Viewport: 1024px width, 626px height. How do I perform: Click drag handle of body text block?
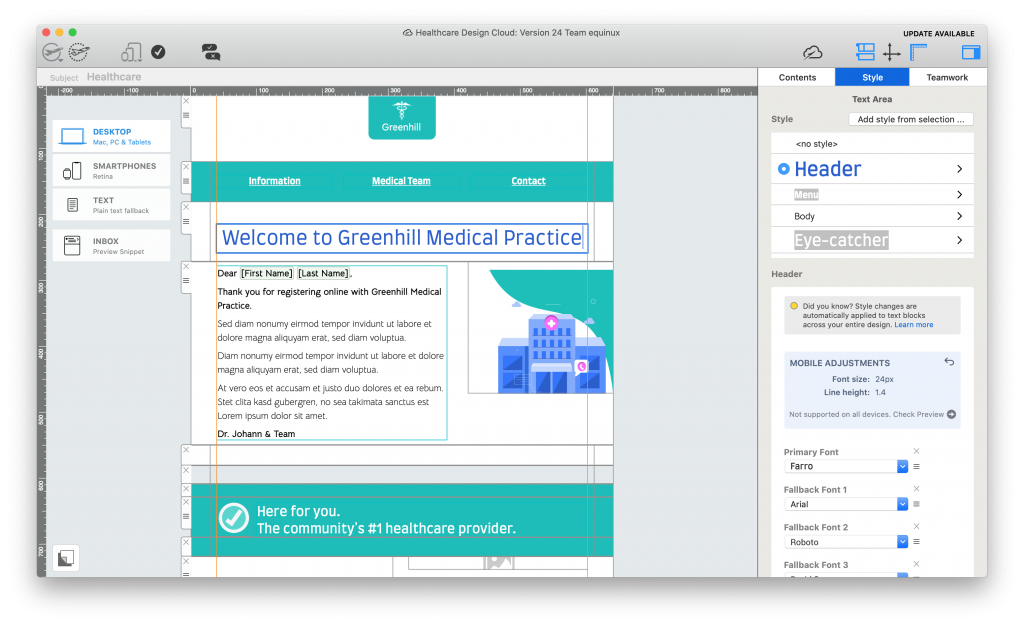(186, 281)
